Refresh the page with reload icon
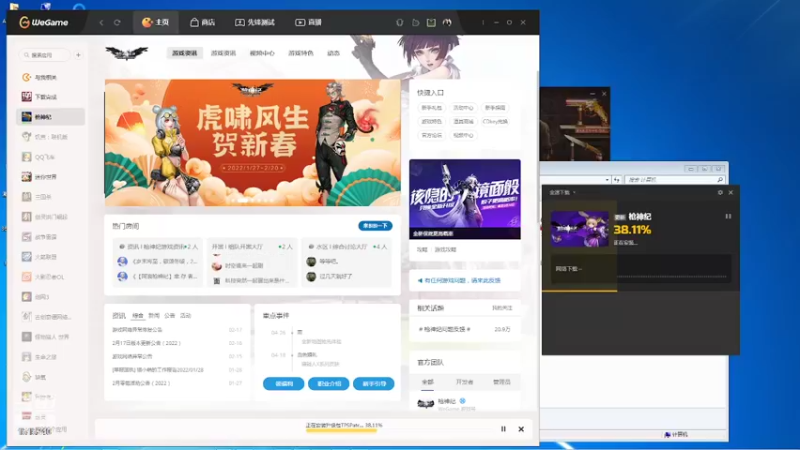Viewport: 800px width, 450px height. (x=117, y=22)
